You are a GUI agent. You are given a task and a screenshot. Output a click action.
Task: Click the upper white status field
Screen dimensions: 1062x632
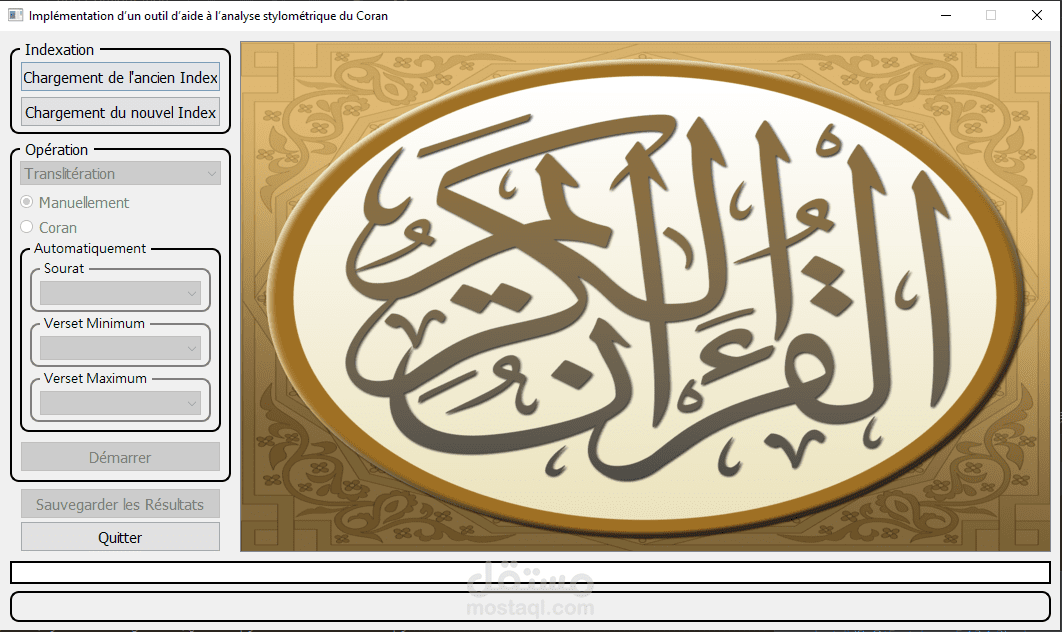(x=530, y=572)
